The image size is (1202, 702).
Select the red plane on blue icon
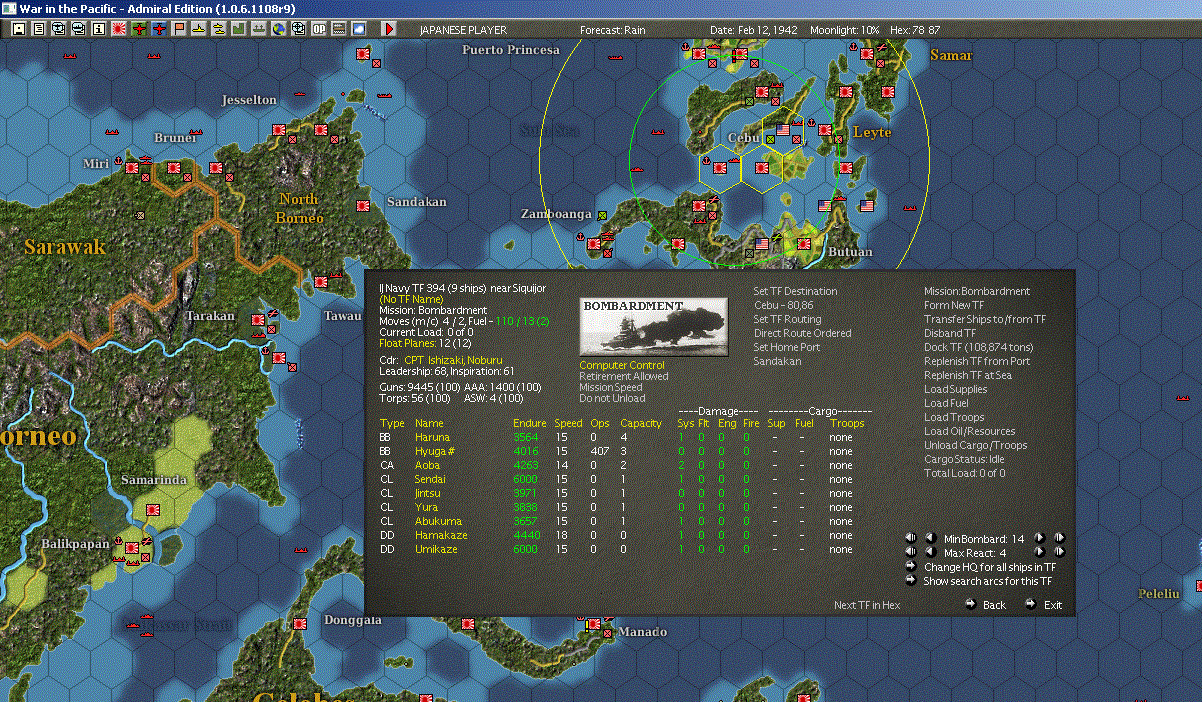(x=159, y=29)
